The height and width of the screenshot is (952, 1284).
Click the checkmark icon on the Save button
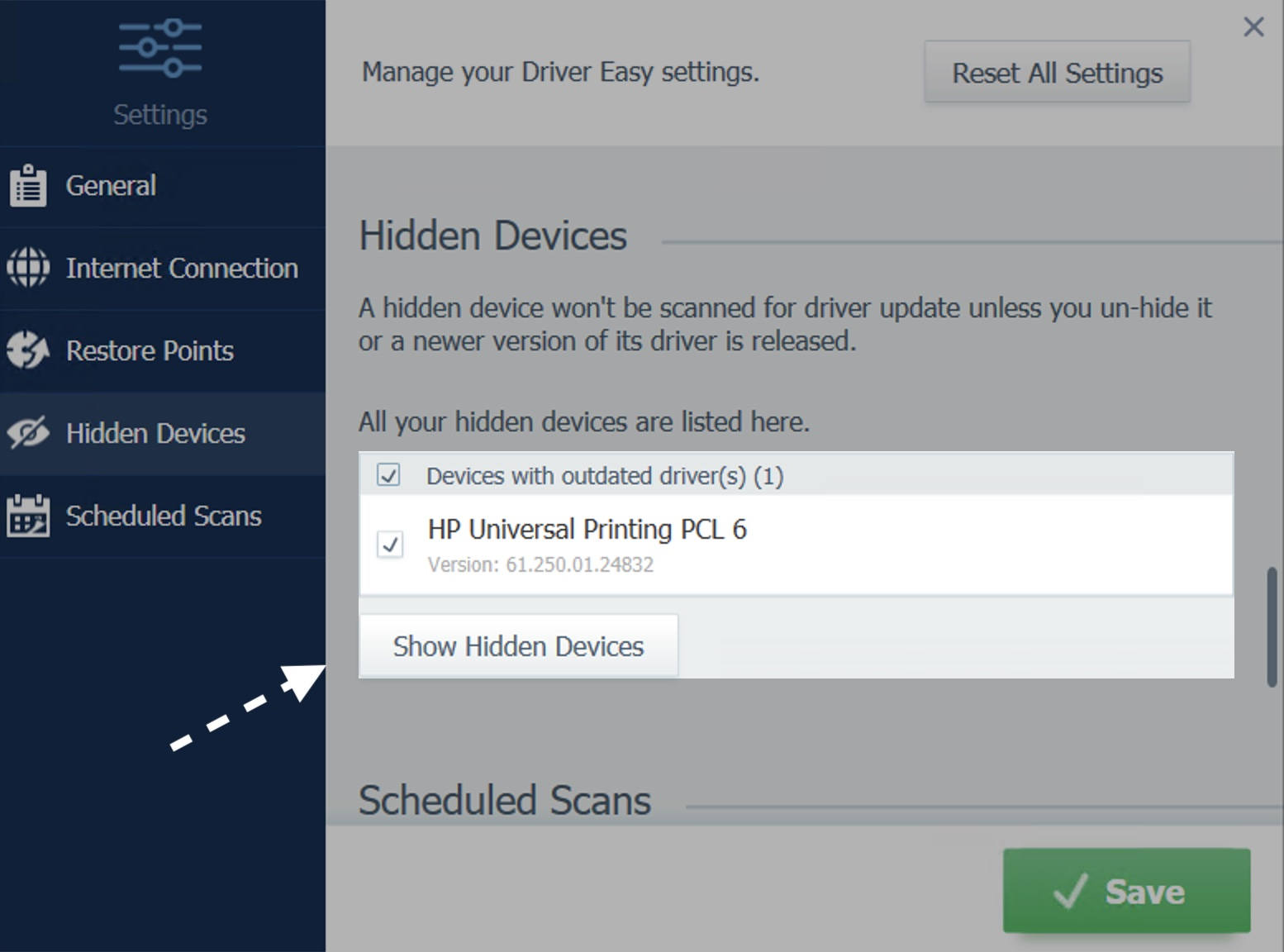pos(1072,891)
